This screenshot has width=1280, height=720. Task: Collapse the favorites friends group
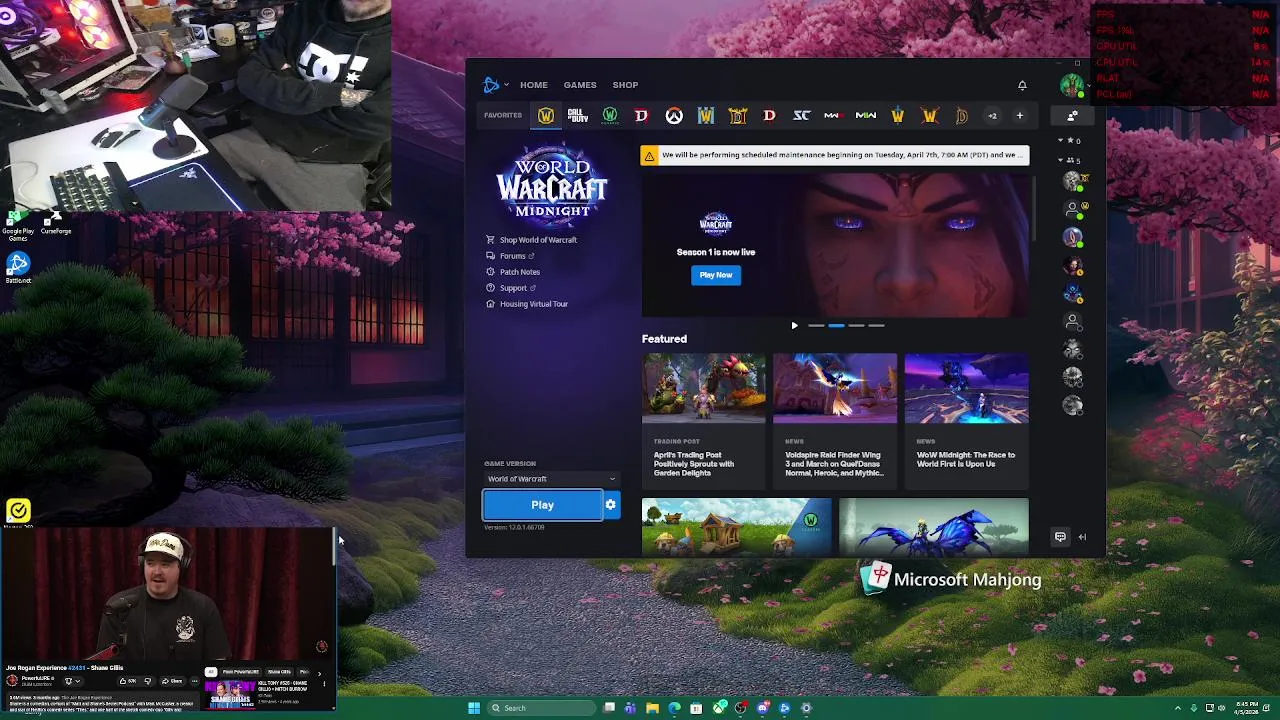[1068, 141]
